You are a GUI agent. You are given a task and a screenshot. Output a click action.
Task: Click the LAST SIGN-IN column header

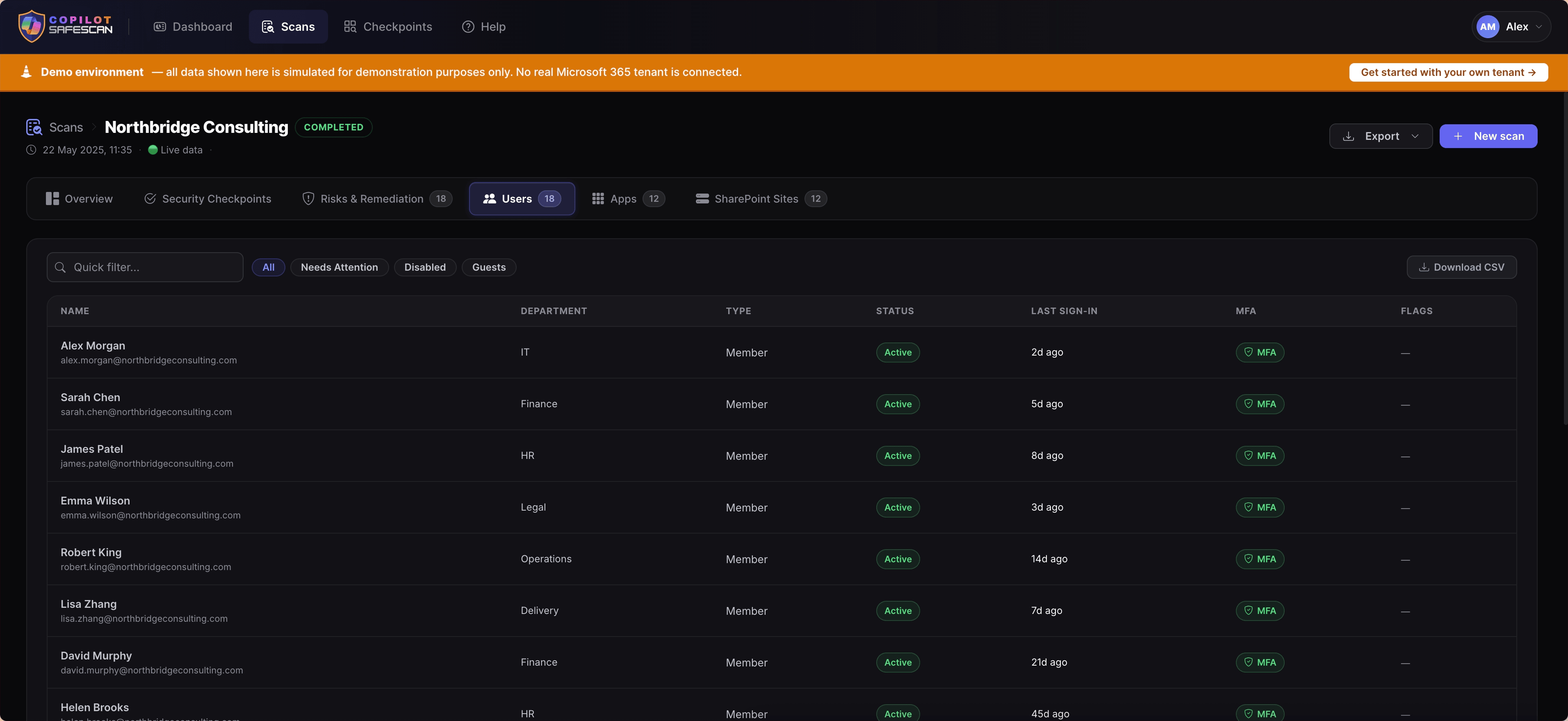1064,311
